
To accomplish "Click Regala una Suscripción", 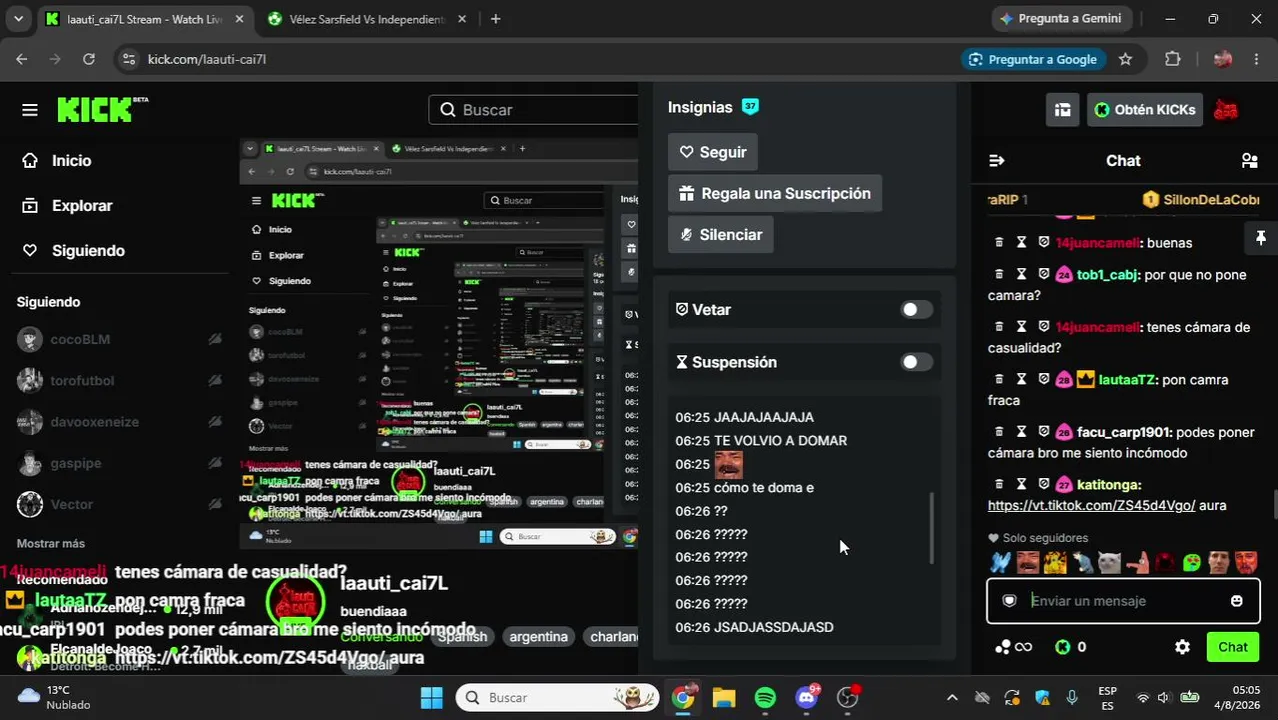I will click(x=775, y=193).
